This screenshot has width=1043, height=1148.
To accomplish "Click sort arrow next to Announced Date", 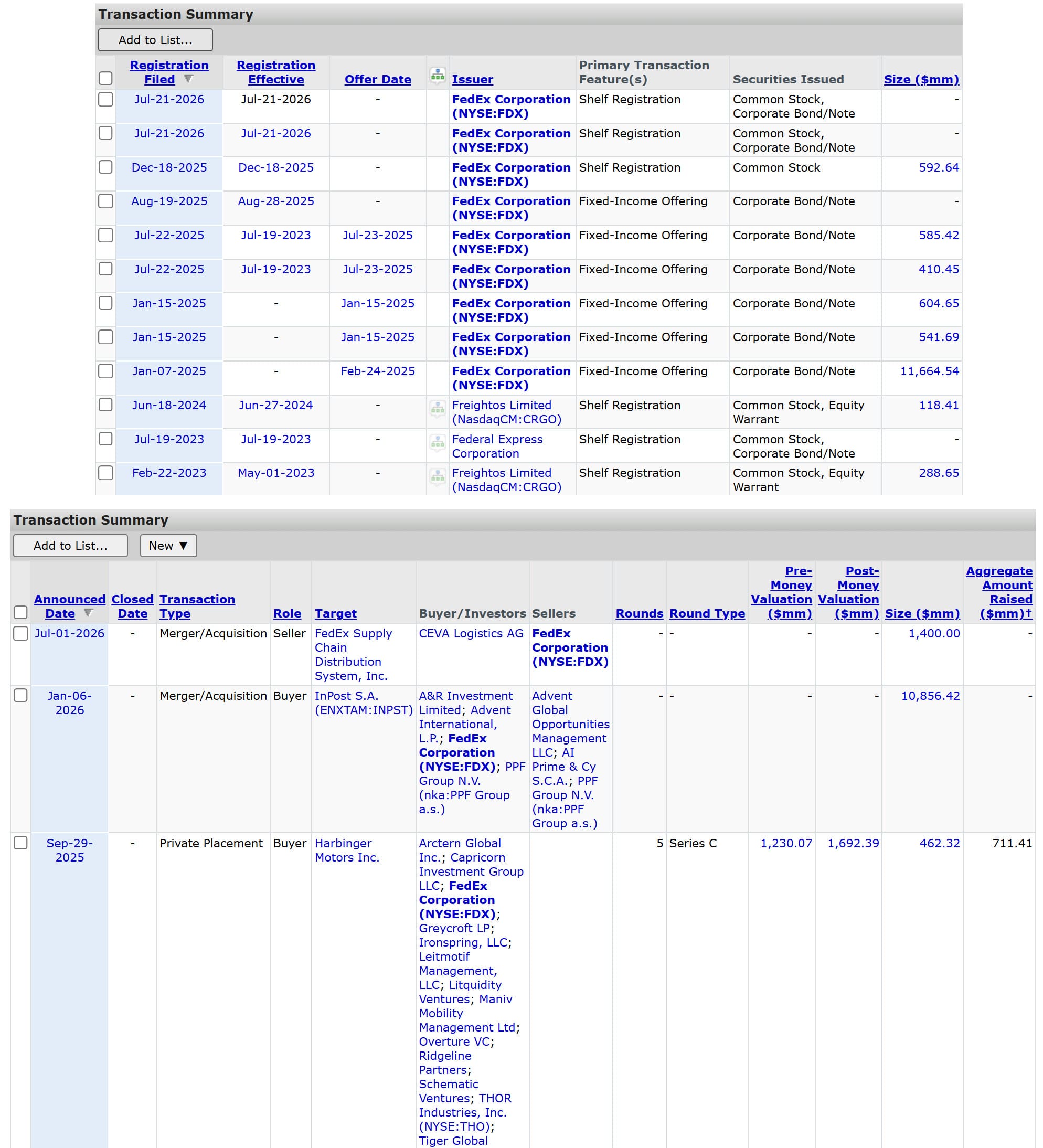I will tap(88, 613).
